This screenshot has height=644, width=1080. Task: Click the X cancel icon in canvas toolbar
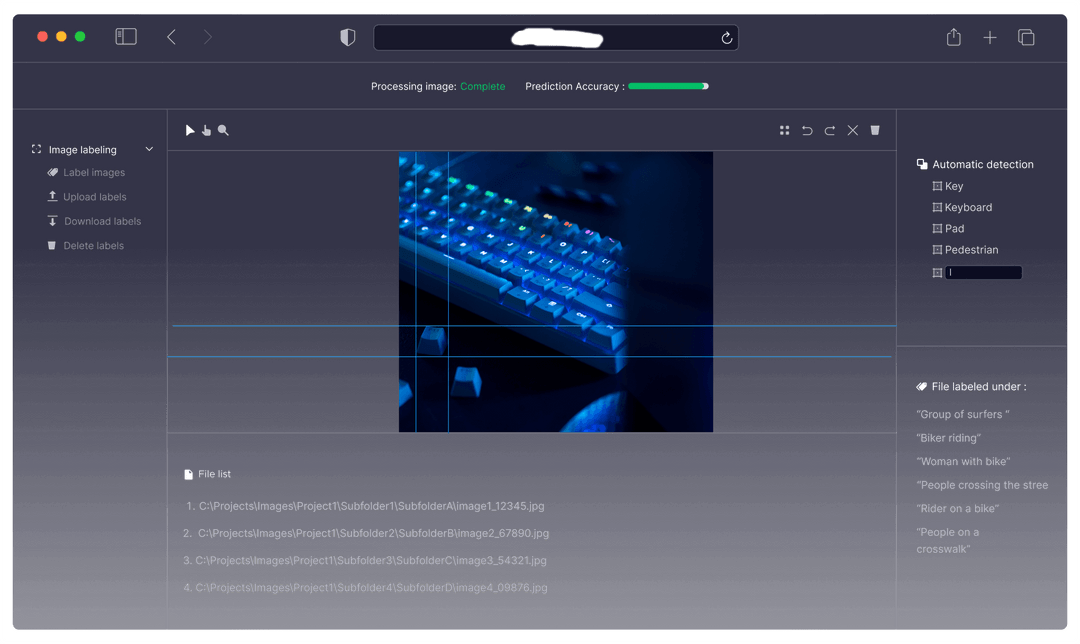click(853, 130)
